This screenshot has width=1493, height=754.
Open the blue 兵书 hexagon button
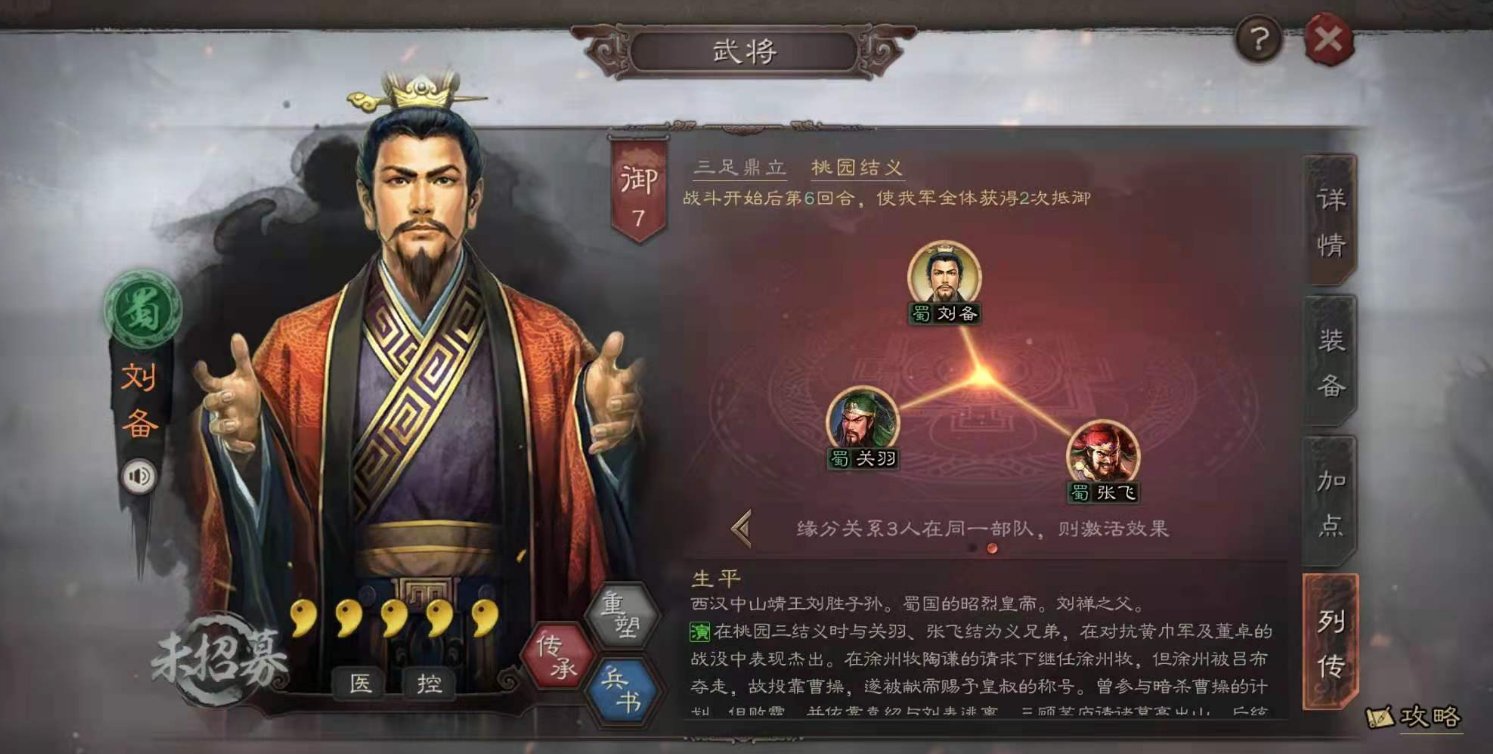tap(622, 690)
